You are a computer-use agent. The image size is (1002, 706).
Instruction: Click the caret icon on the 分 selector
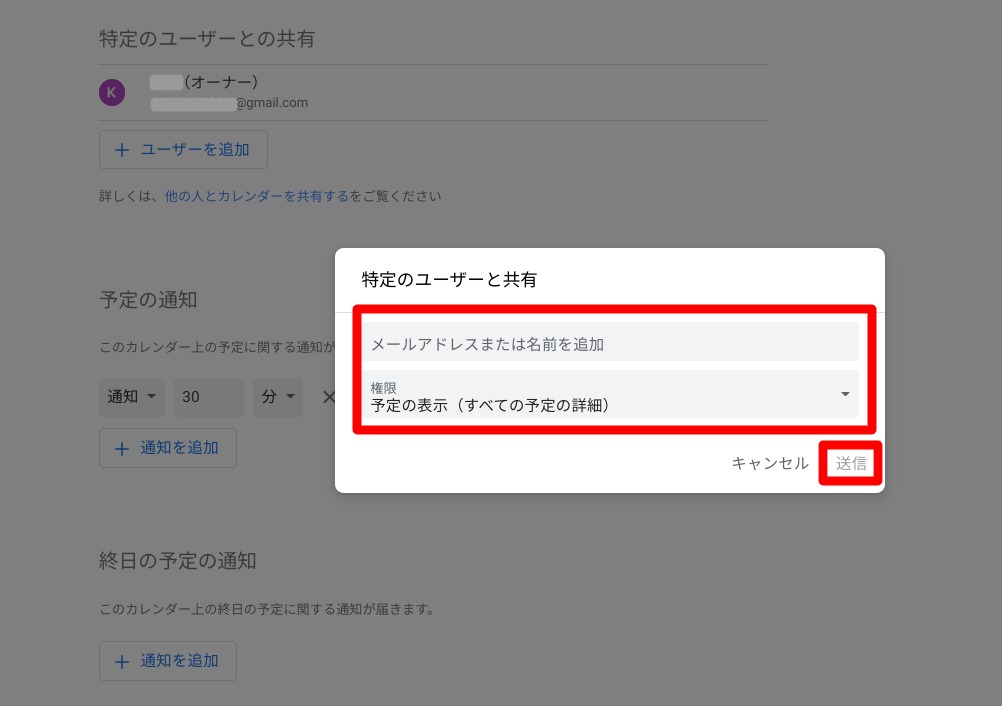click(x=292, y=397)
